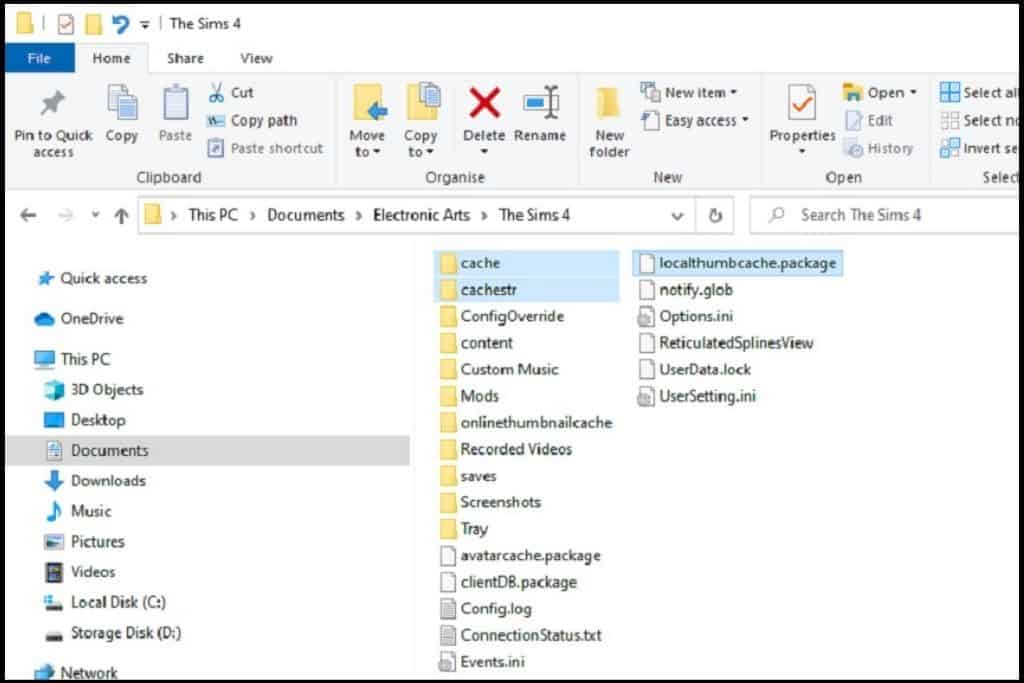Expand the Delete options arrow
Screen dimensions: 1024x683
pyautogui.click(x=484, y=151)
